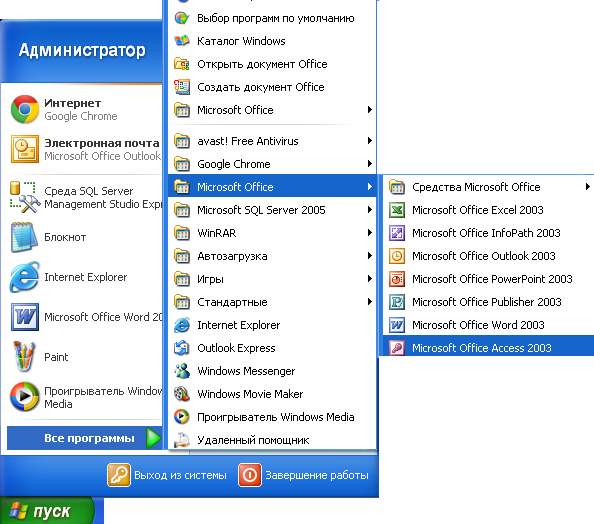This screenshot has width=594, height=524.
Task: Click the Windows Media Player icon in left pane
Action: click(x=25, y=397)
